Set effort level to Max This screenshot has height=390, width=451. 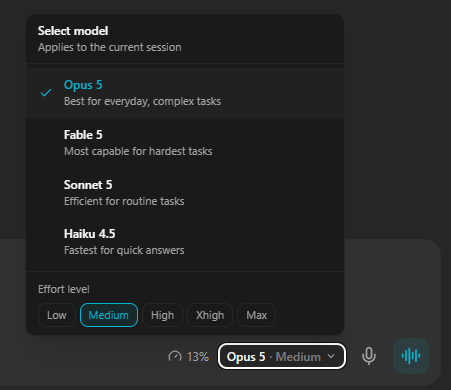click(256, 315)
